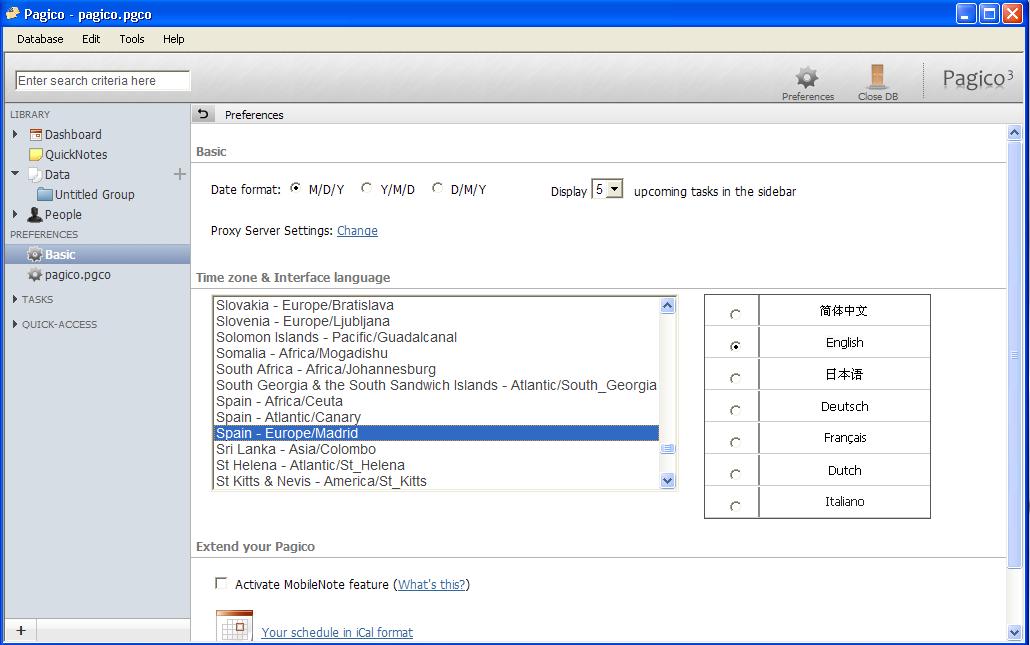
Task: Click the search criteria input field
Action: tap(102, 80)
